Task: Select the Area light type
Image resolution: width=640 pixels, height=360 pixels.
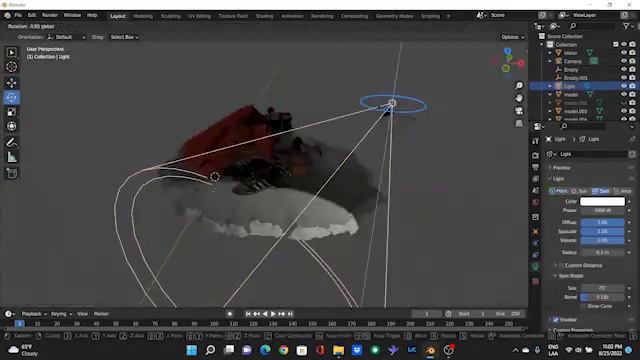Action: 622,191
